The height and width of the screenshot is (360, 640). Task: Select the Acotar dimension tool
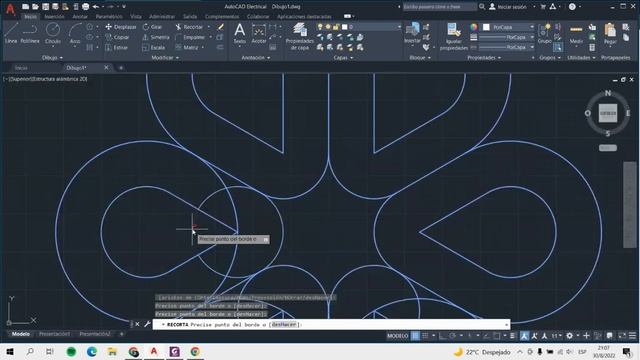click(259, 33)
